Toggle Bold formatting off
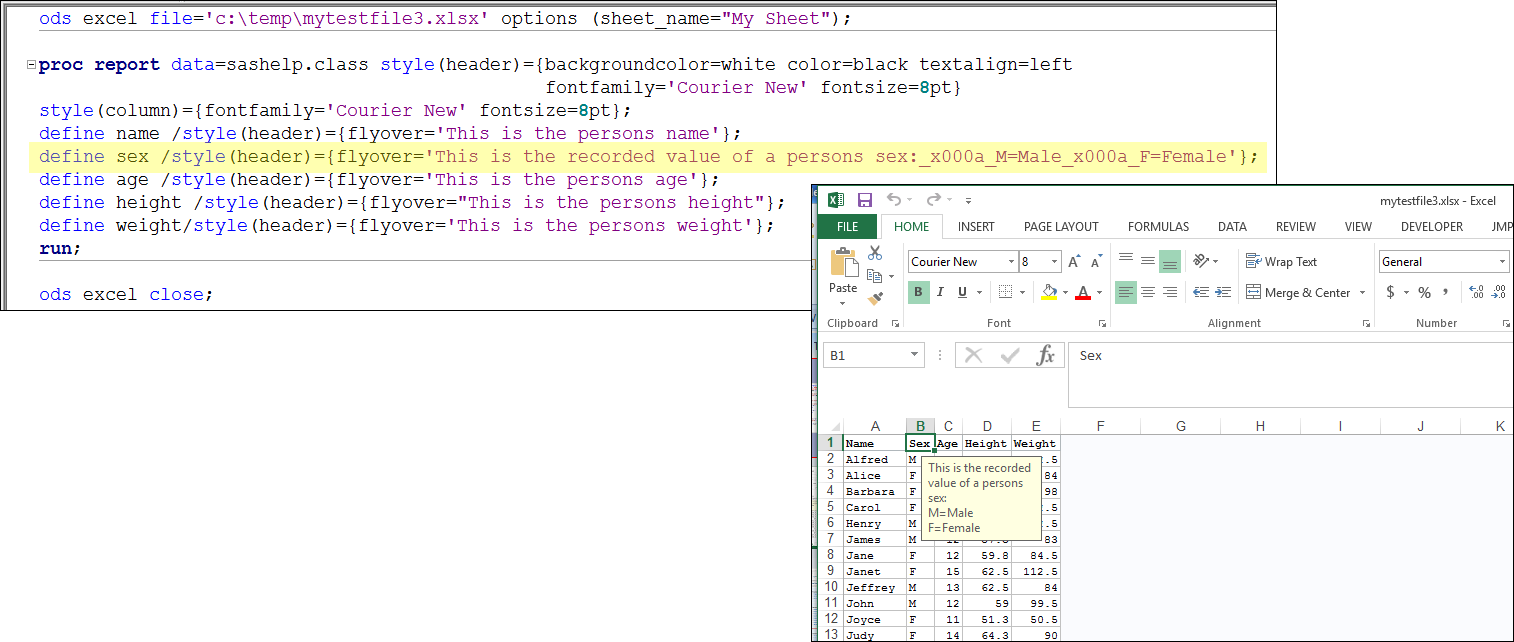The image size is (1514, 642). tap(918, 293)
